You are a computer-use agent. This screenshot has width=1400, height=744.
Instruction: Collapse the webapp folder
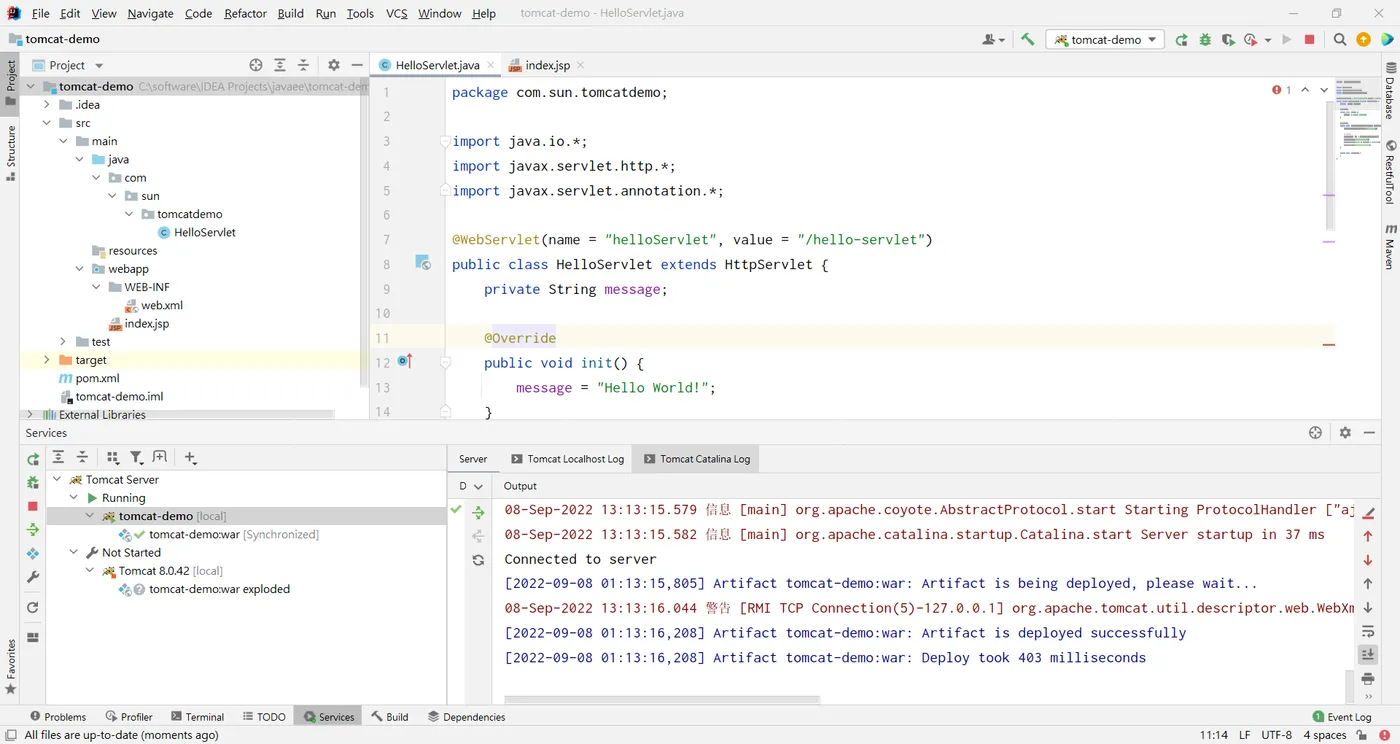click(x=80, y=269)
